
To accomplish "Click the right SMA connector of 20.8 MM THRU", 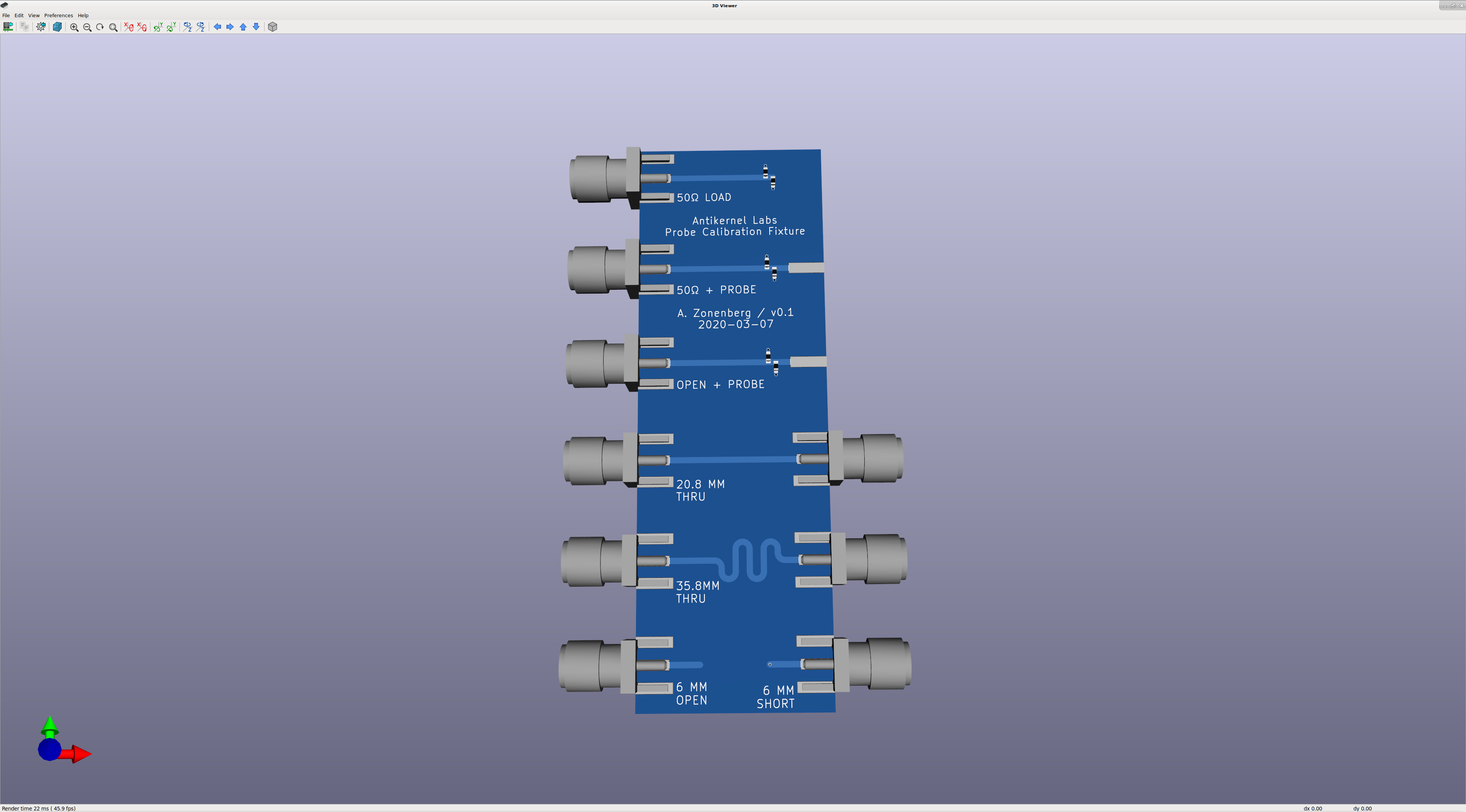I will pyautogui.click(x=865, y=458).
